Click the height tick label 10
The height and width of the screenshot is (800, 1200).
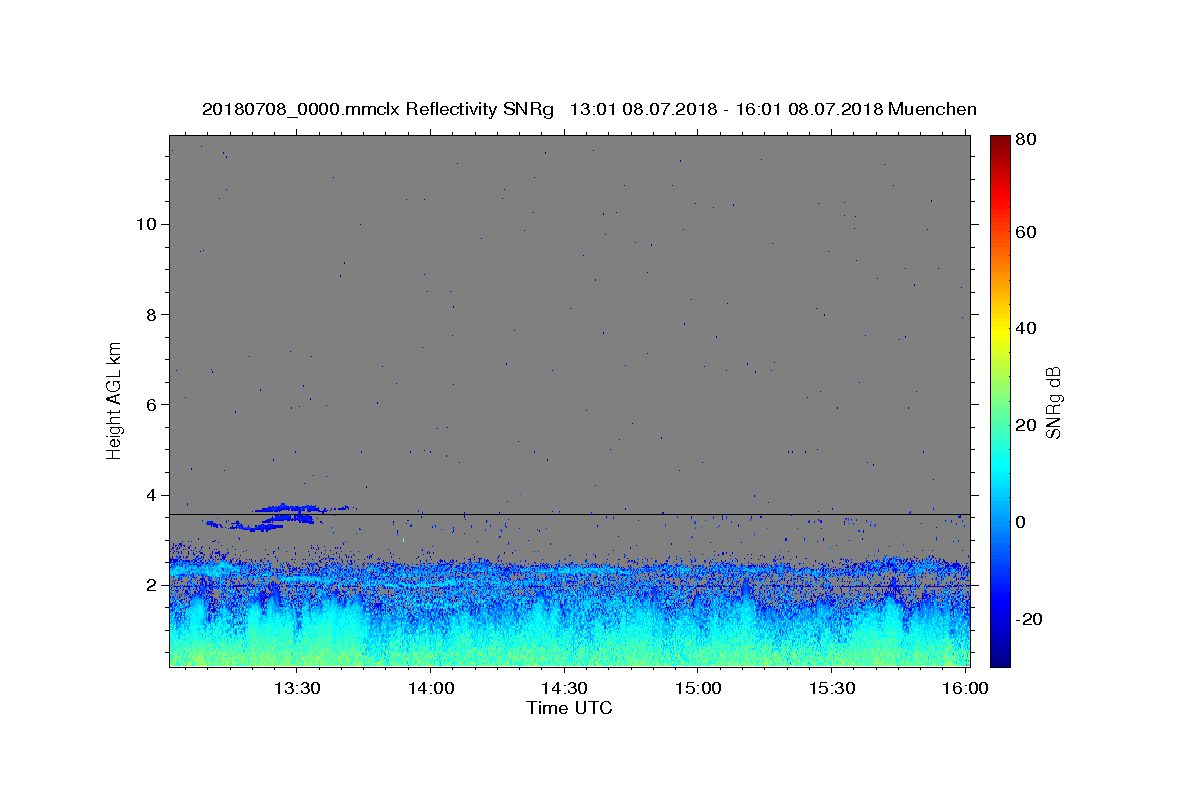click(x=145, y=224)
